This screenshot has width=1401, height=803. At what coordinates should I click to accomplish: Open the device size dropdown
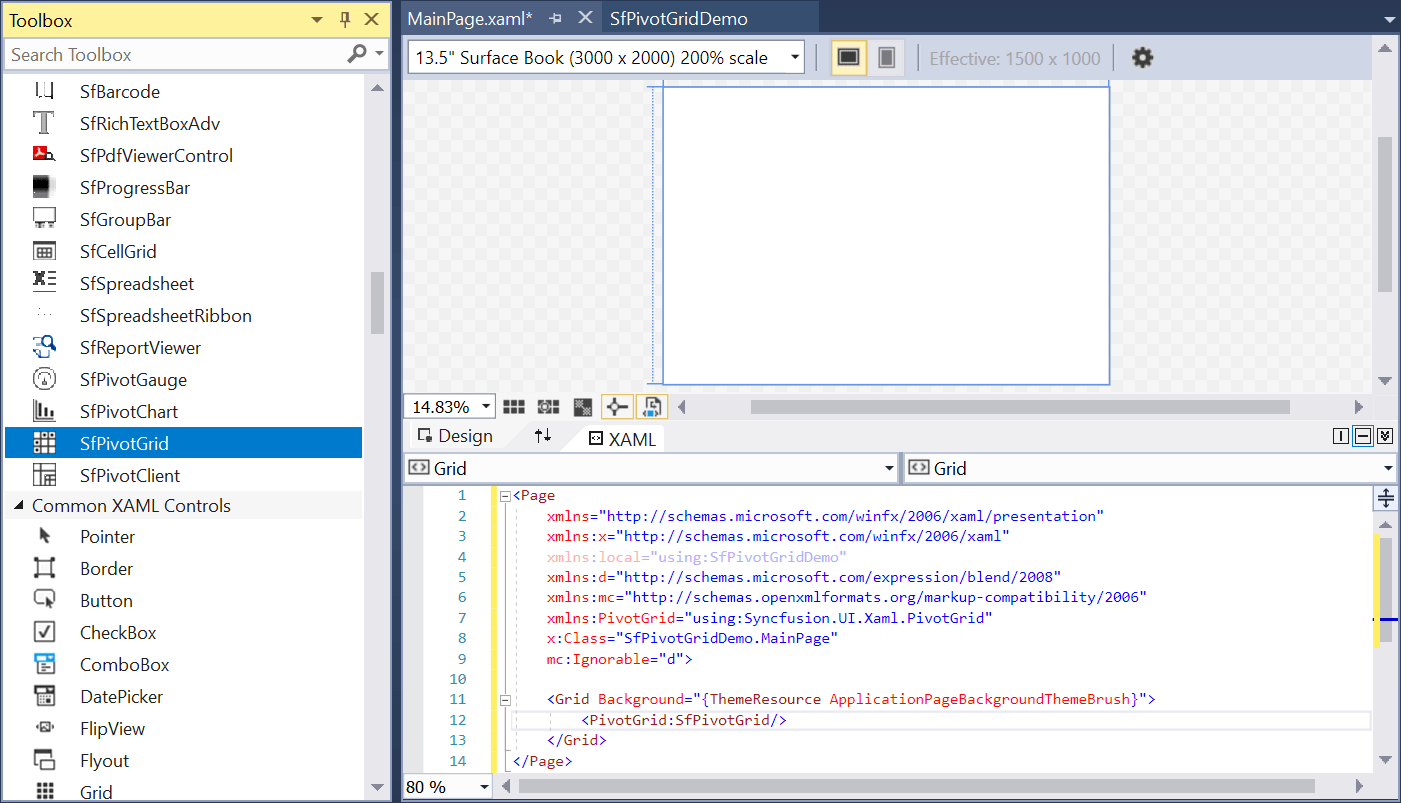click(606, 58)
